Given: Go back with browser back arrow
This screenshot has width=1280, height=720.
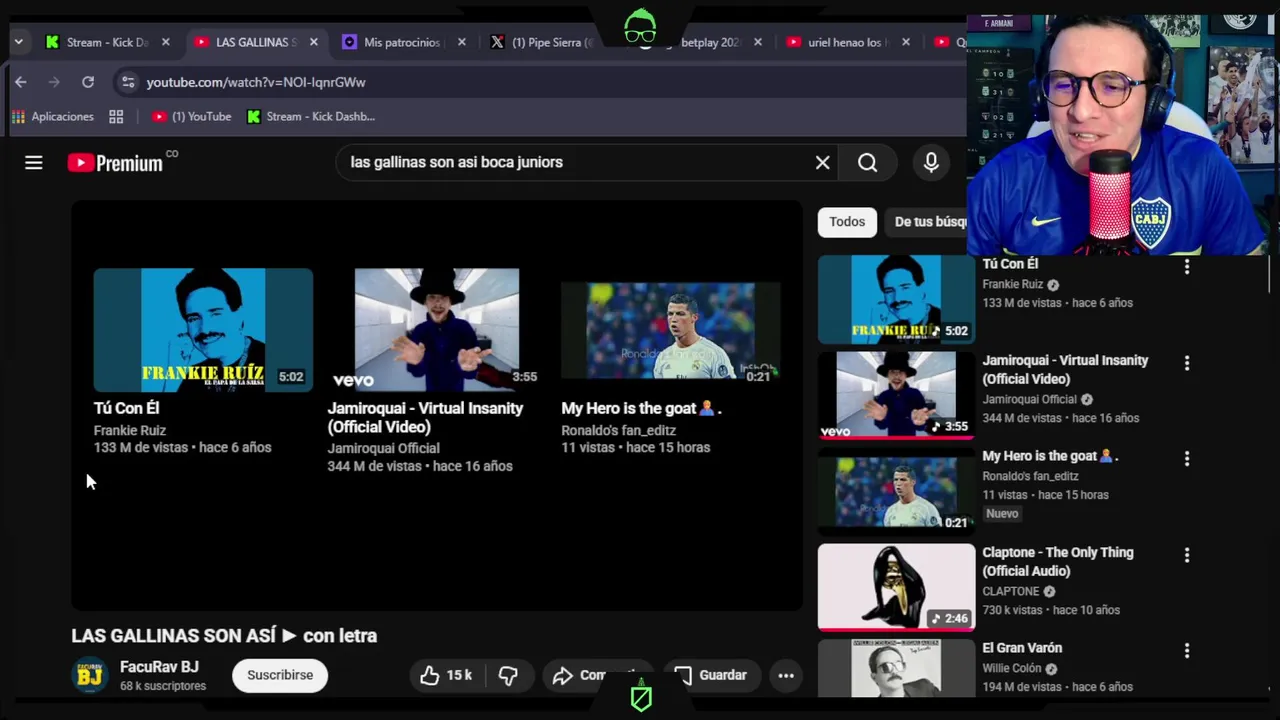Looking at the screenshot, I should 21,82.
